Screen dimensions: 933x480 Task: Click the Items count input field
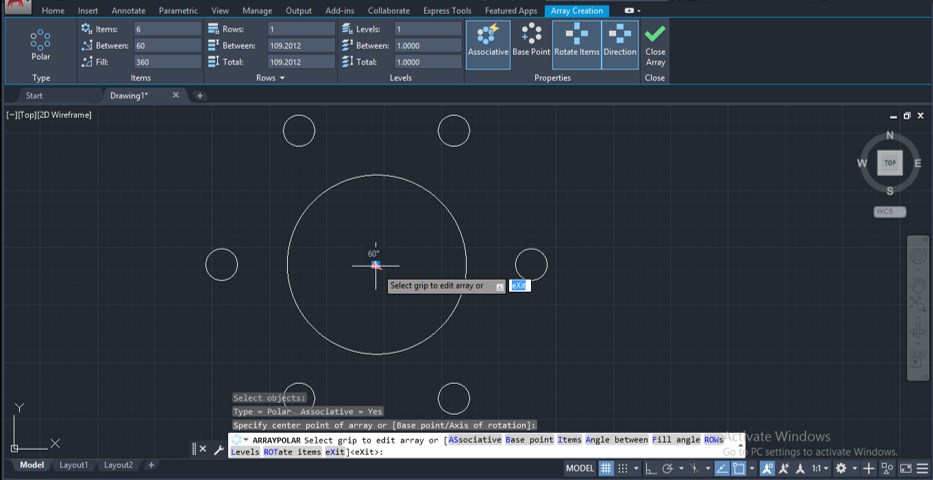(x=167, y=29)
